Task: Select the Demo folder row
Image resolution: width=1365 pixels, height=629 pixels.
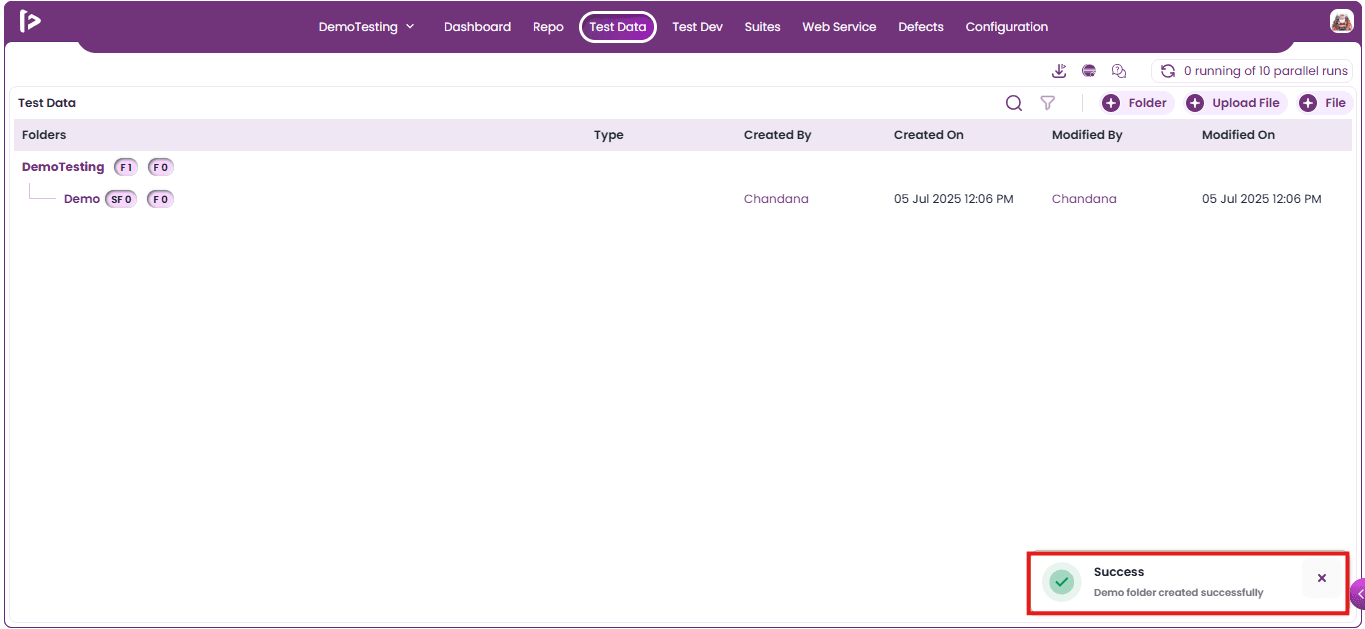Action: (x=682, y=199)
